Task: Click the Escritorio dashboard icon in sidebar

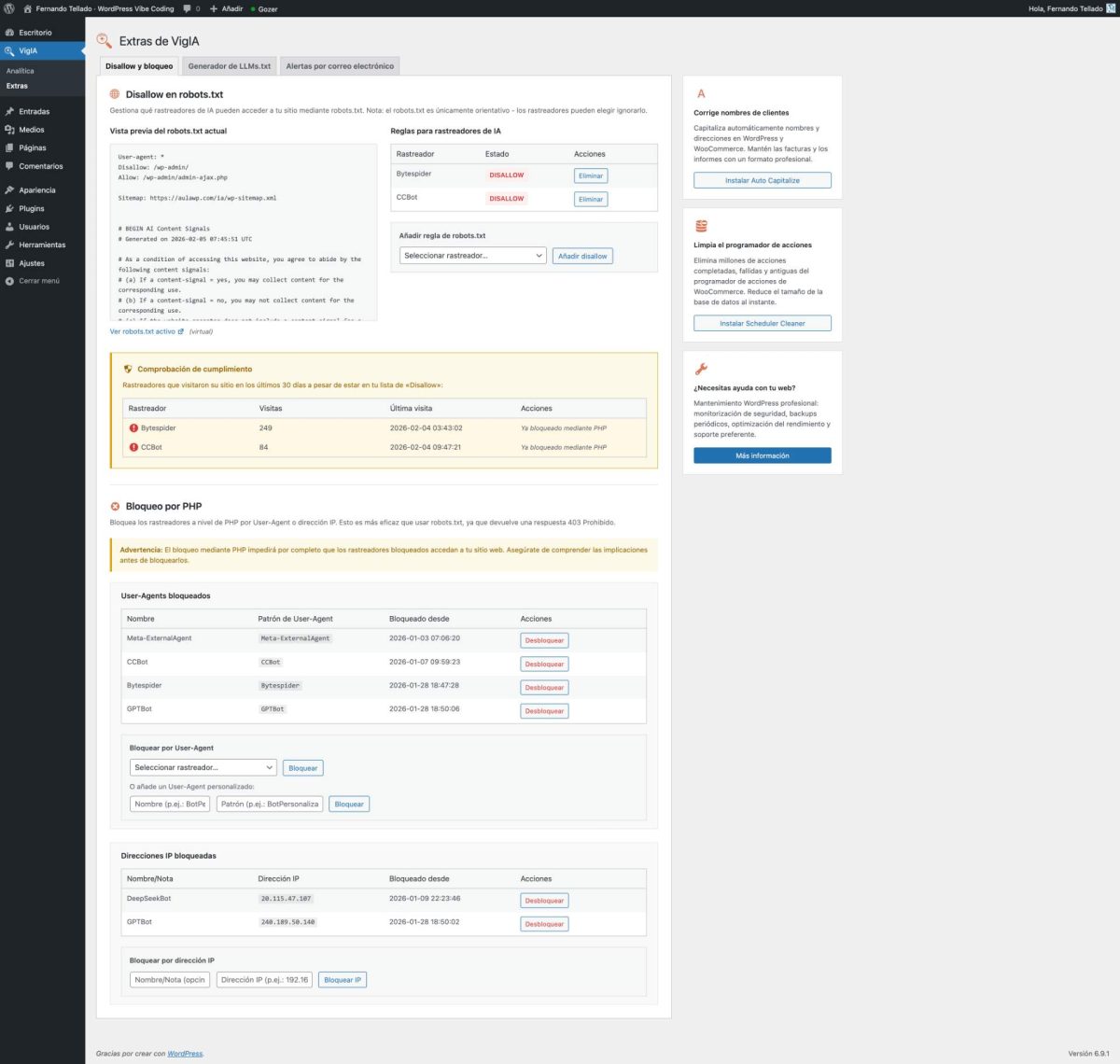Action: [9, 33]
